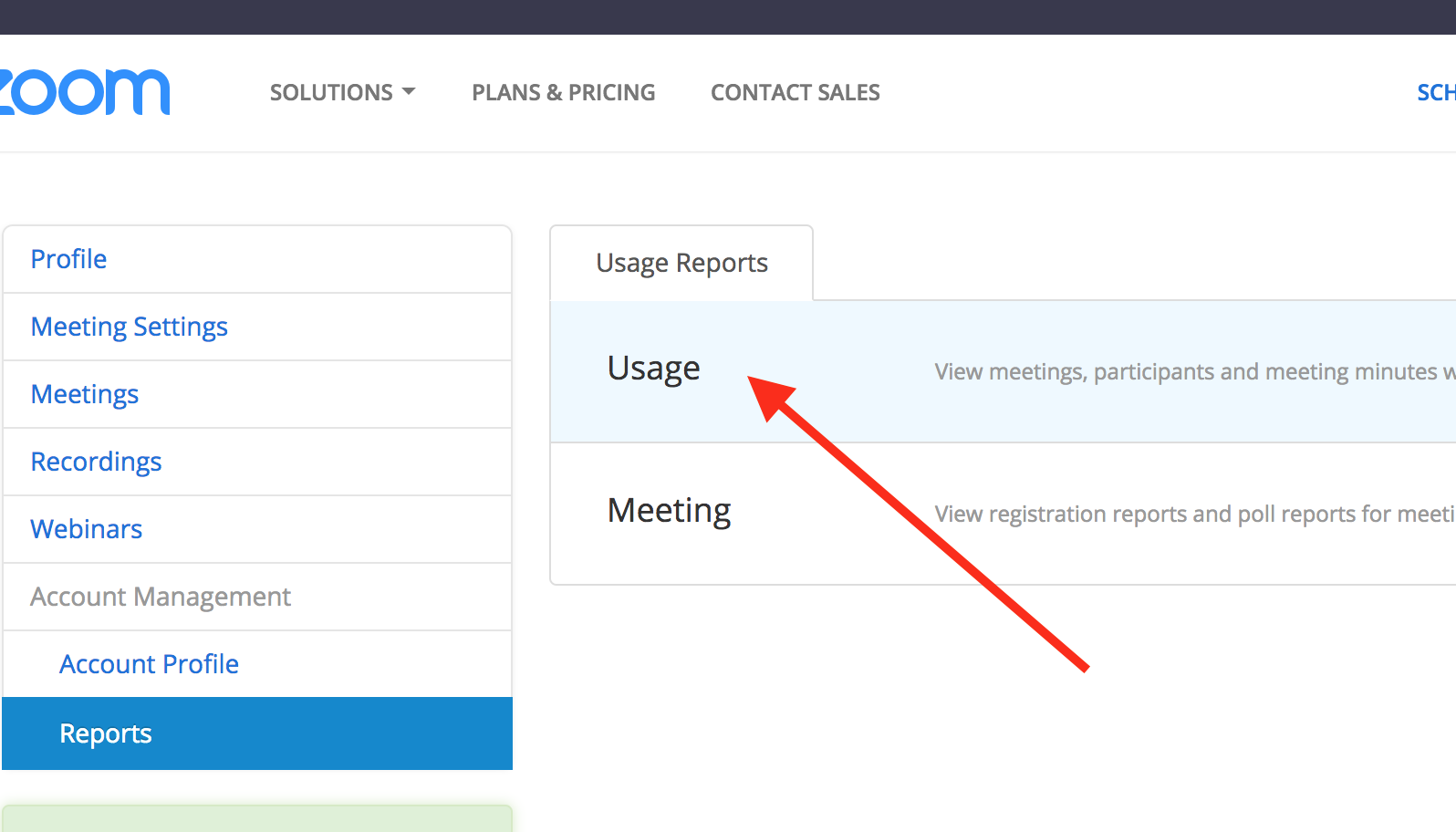This screenshot has height=832, width=1456.
Task: Select the Reports sidebar item
Action: click(x=257, y=733)
